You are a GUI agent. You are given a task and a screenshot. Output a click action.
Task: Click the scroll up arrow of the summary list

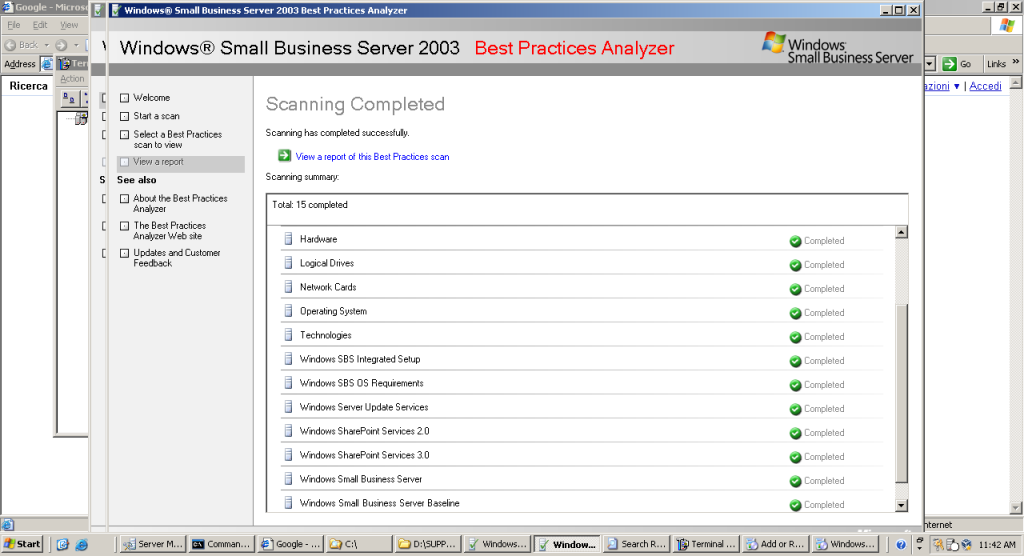pyautogui.click(x=901, y=232)
